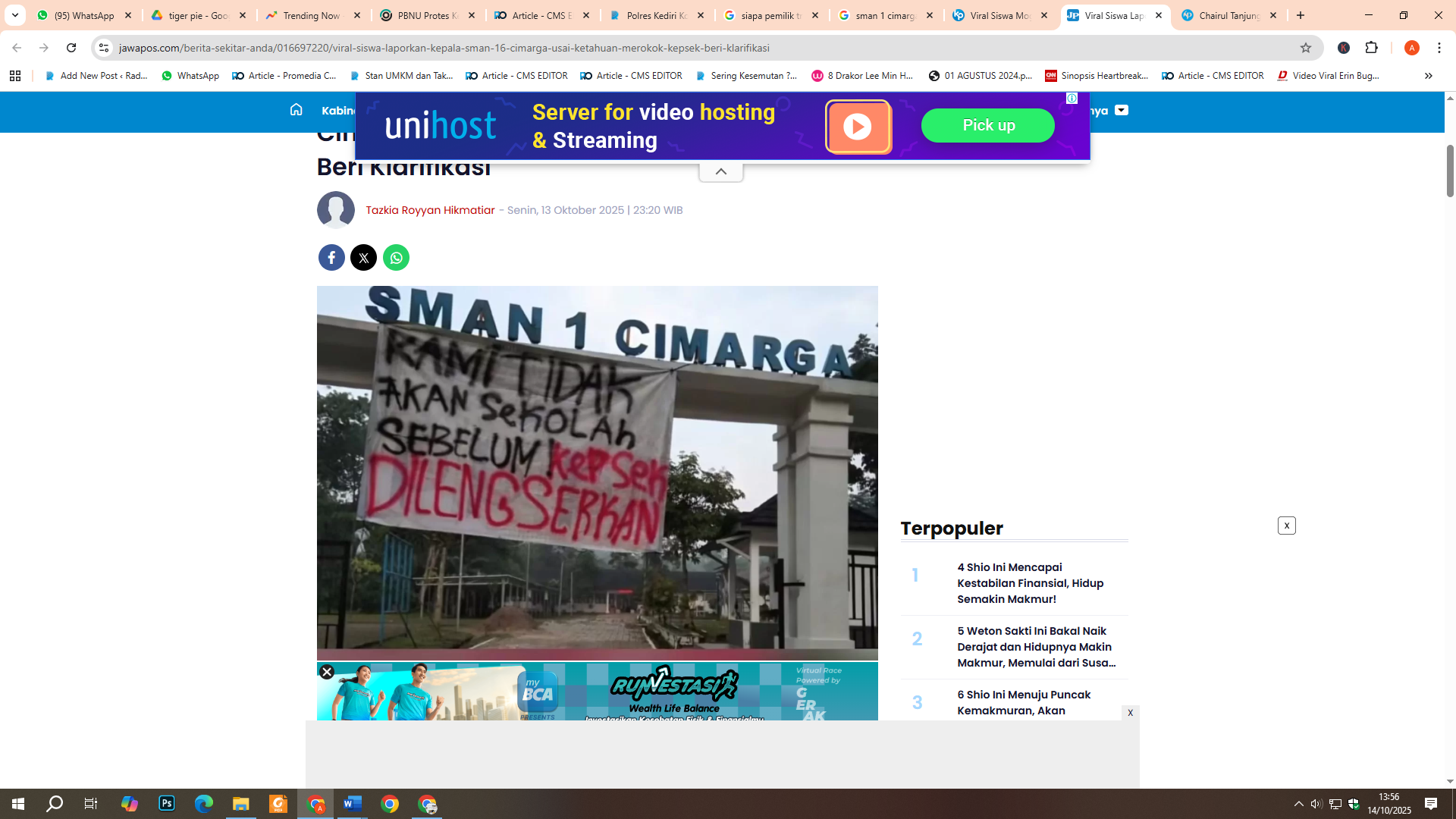Open Add New Post bookmark
The width and height of the screenshot is (1456, 819).
point(96,76)
